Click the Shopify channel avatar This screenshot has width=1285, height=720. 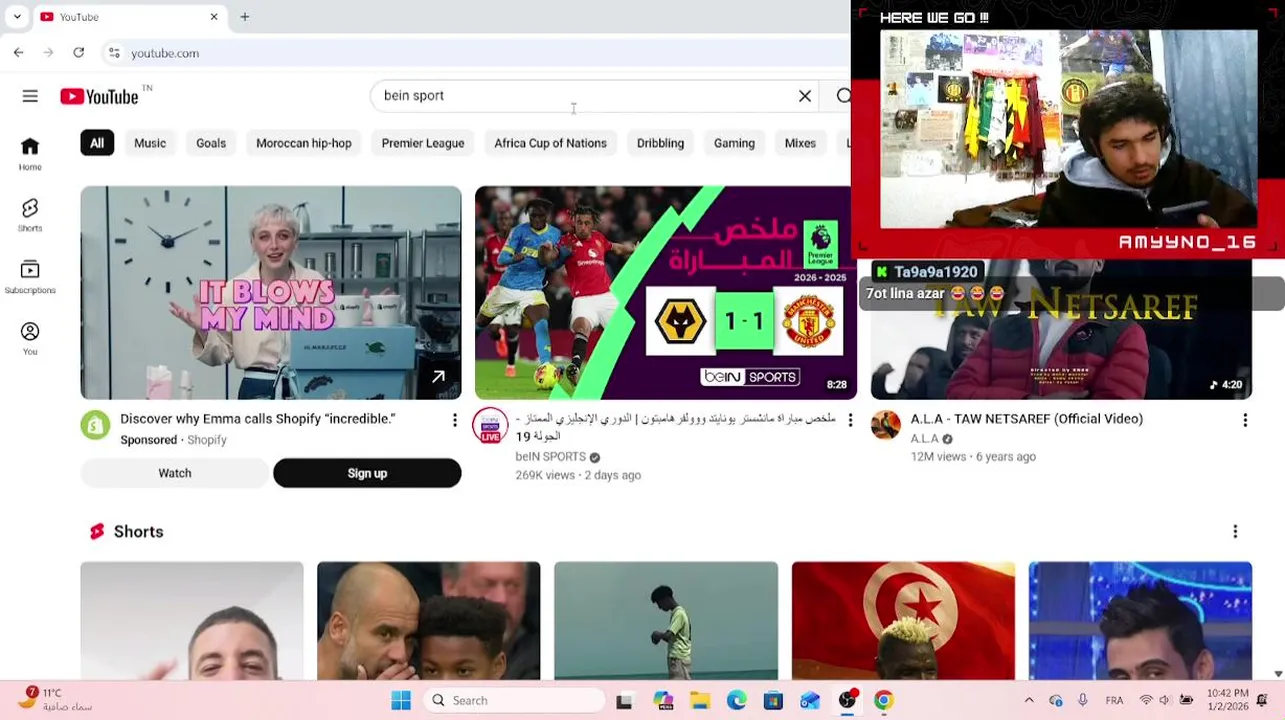pyautogui.click(x=95, y=425)
